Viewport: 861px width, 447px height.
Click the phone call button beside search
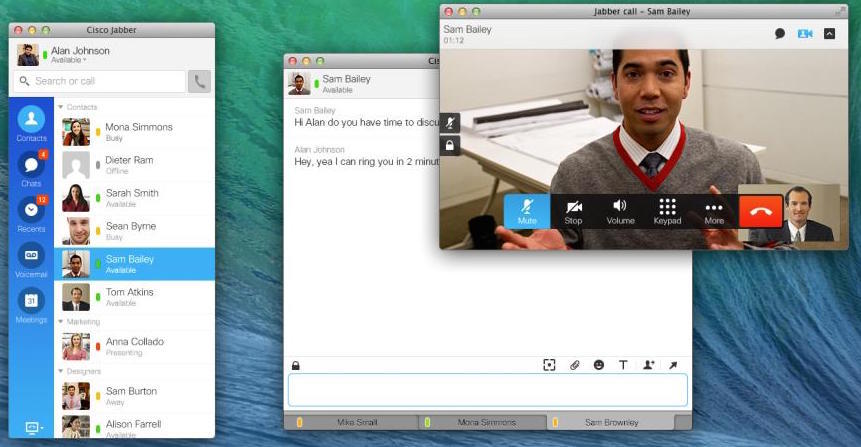[199, 82]
